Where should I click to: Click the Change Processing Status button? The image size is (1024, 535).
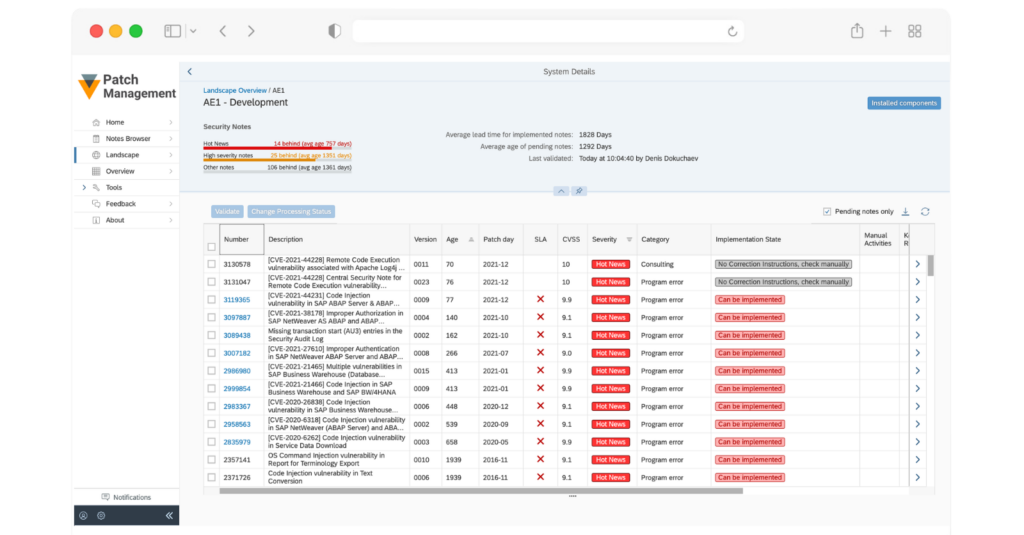click(x=291, y=212)
